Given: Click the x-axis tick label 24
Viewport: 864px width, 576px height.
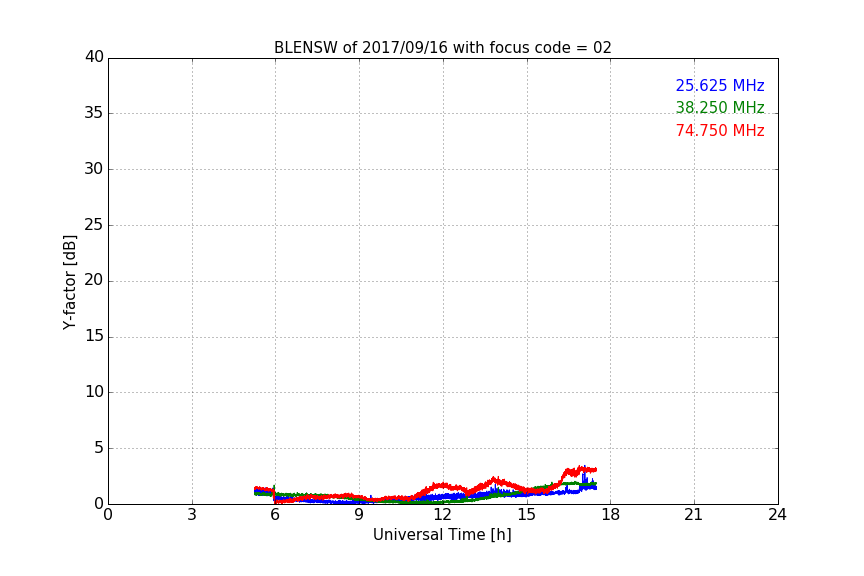Looking at the screenshot, I should click(x=777, y=515).
